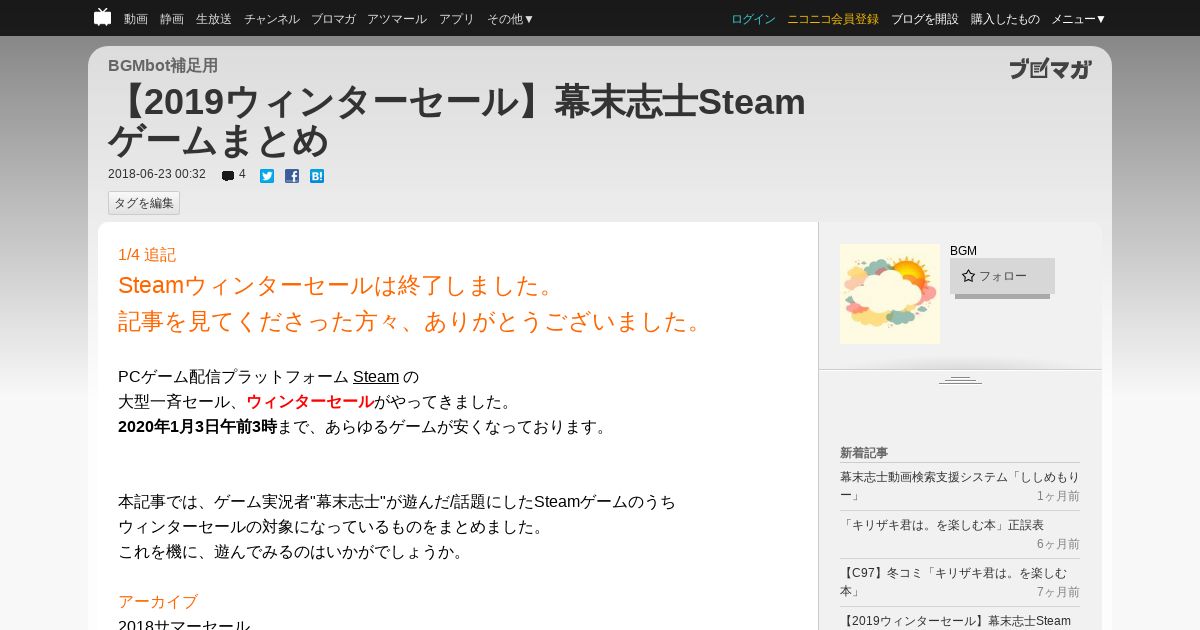The width and height of the screenshot is (1200, 630).
Task: Open ブロマガ in top navigation
Action: pyautogui.click(x=333, y=19)
